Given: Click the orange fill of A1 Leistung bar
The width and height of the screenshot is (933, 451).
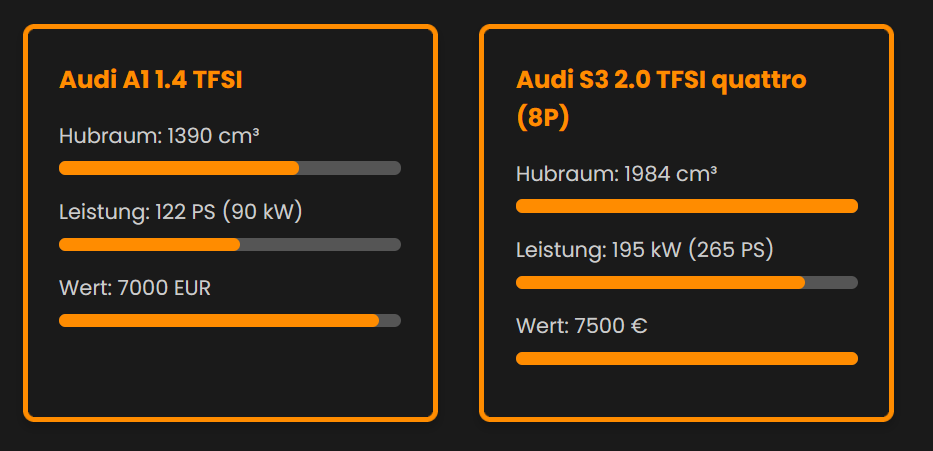Looking at the screenshot, I should tap(150, 244).
